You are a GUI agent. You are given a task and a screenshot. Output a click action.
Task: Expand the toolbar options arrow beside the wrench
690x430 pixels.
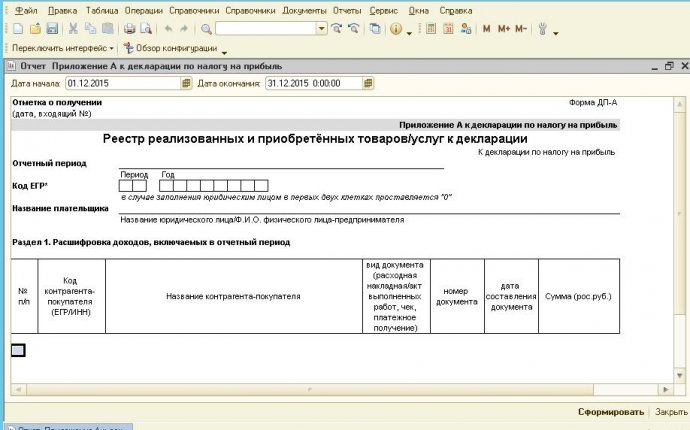[x=556, y=33]
